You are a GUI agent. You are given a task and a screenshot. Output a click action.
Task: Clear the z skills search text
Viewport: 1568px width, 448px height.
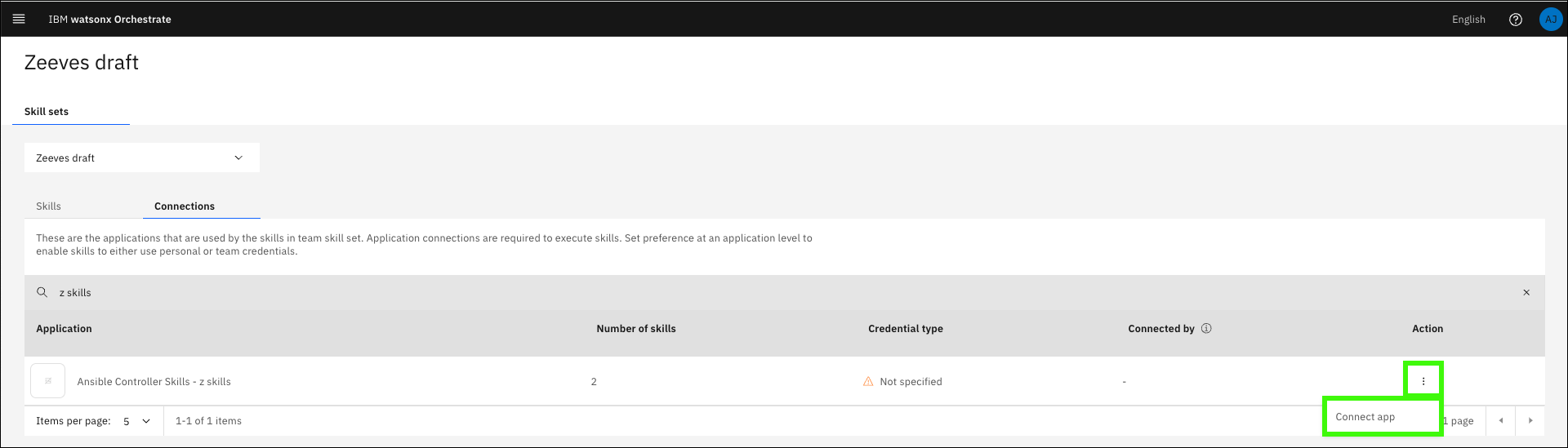(x=1526, y=292)
